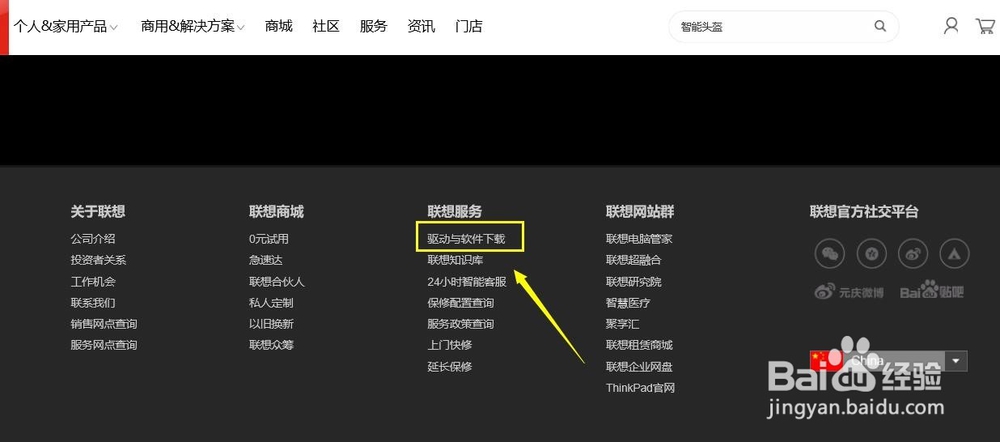Open 联想研究院 link

point(634,281)
